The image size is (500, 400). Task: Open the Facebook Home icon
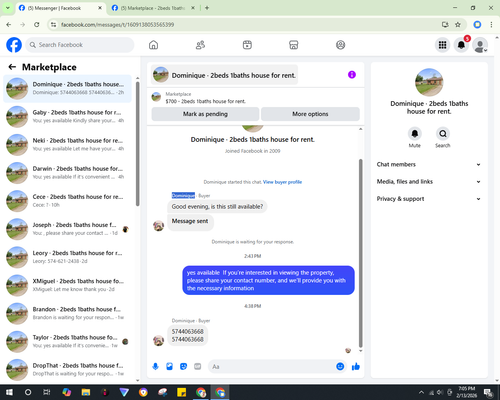coord(153,45)
